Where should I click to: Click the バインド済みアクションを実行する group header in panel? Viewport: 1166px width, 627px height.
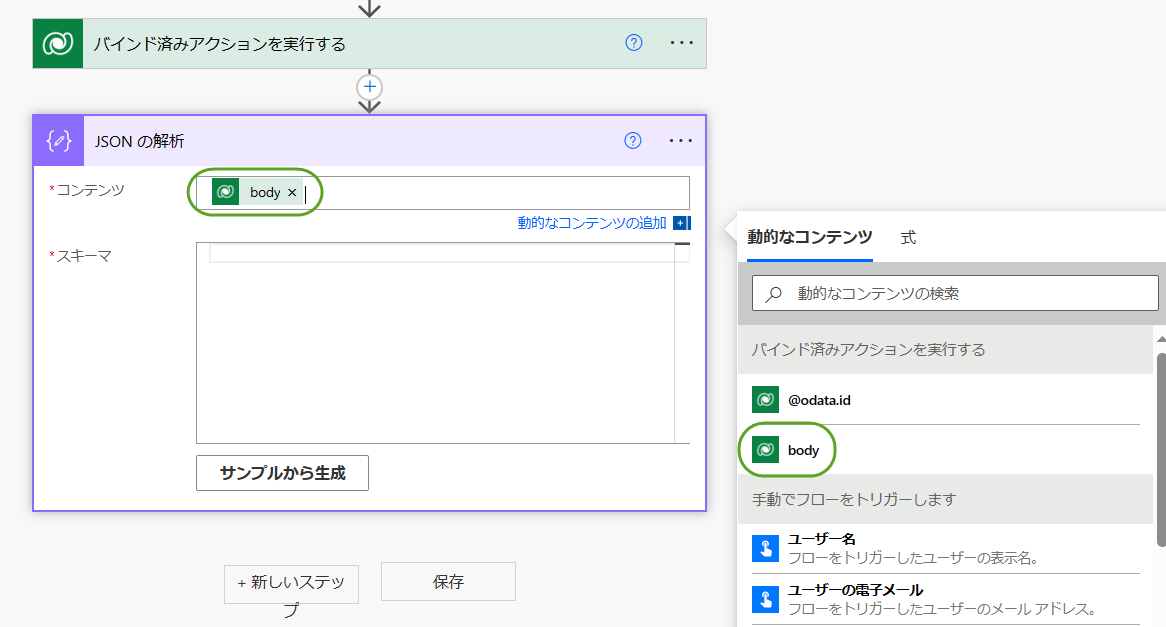pyautogui.click(x=945, y=350)
